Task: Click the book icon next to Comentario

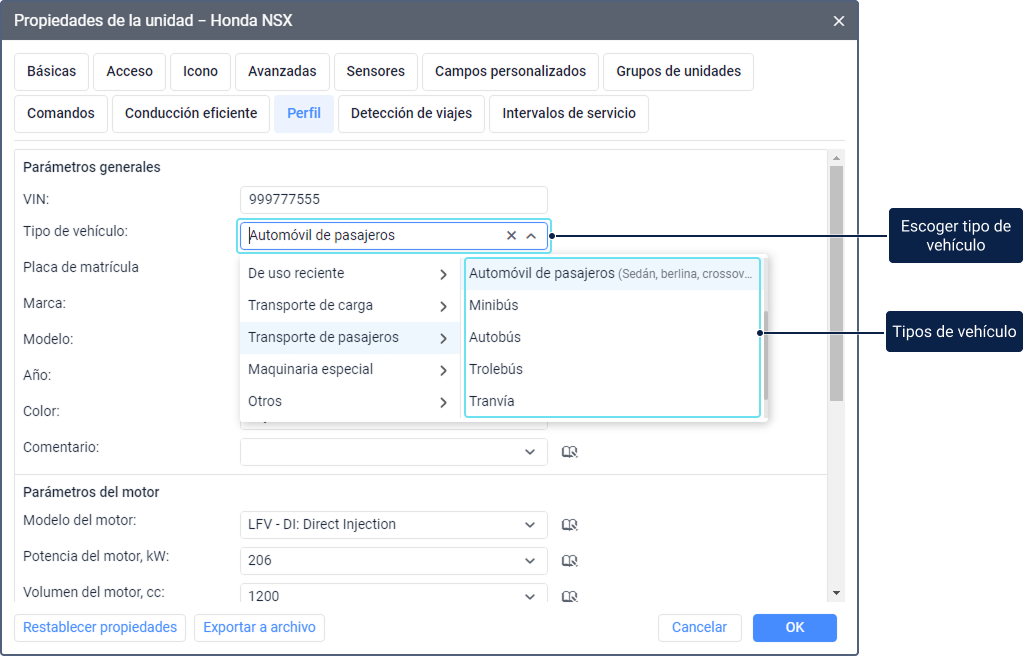Action: [570, 452]
